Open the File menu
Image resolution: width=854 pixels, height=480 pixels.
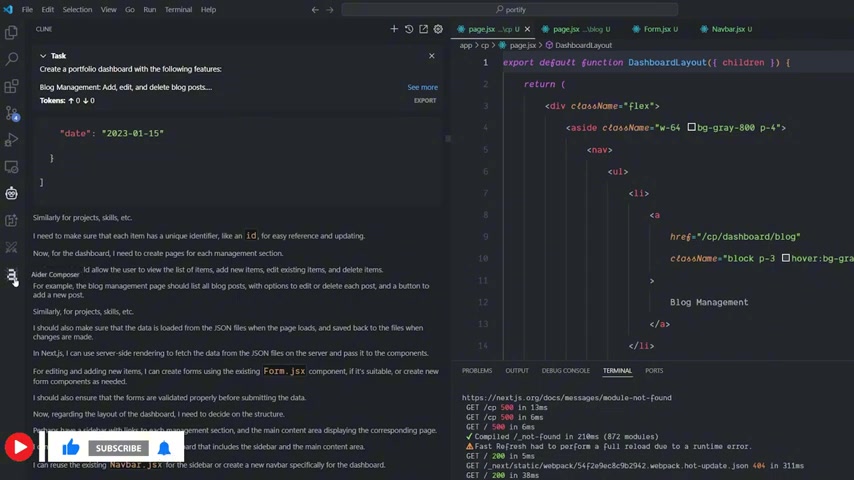tap(27, 9)
